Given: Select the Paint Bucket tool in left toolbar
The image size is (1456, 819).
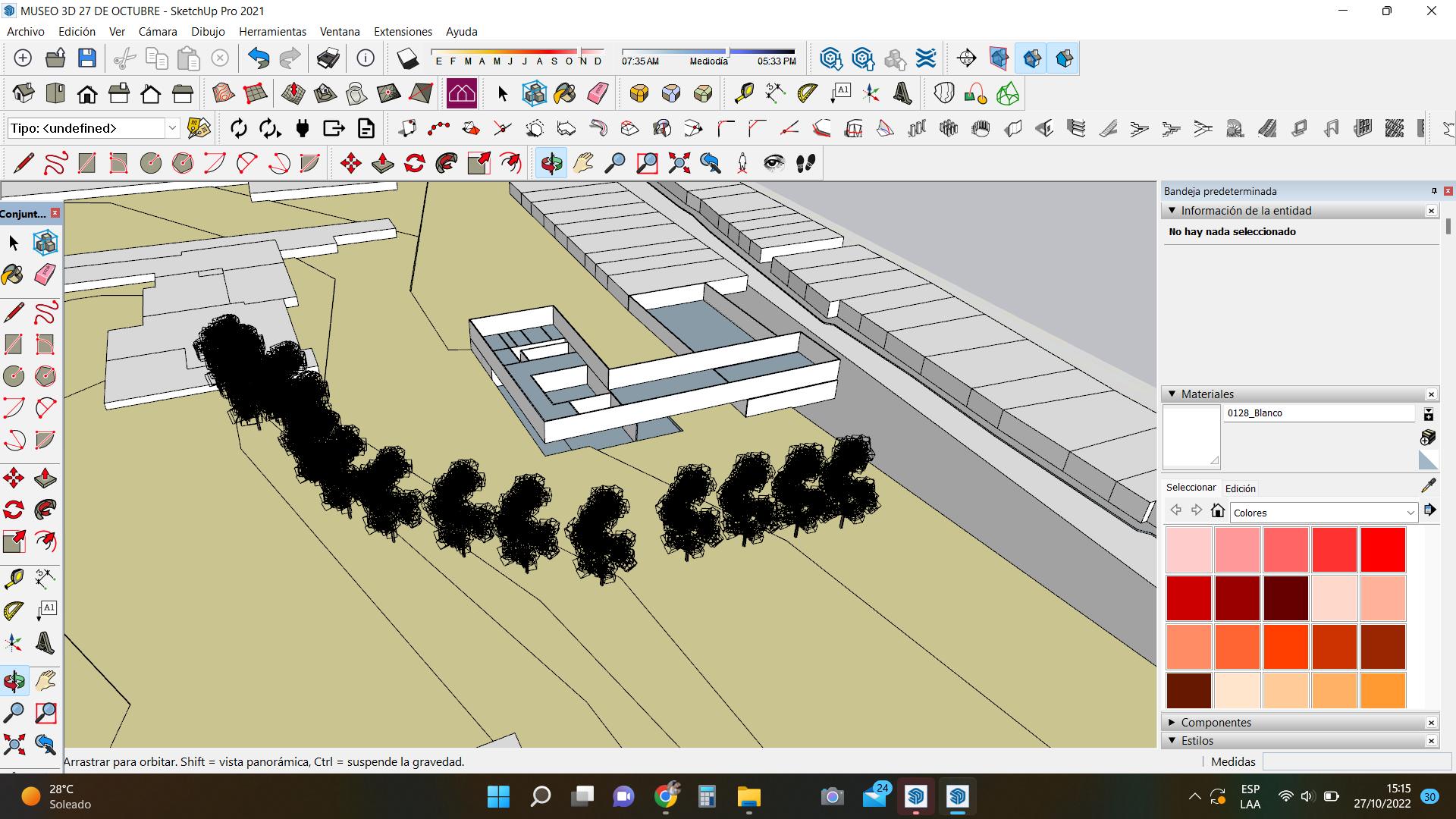Looking at the screenshot, I should (13, 275).
